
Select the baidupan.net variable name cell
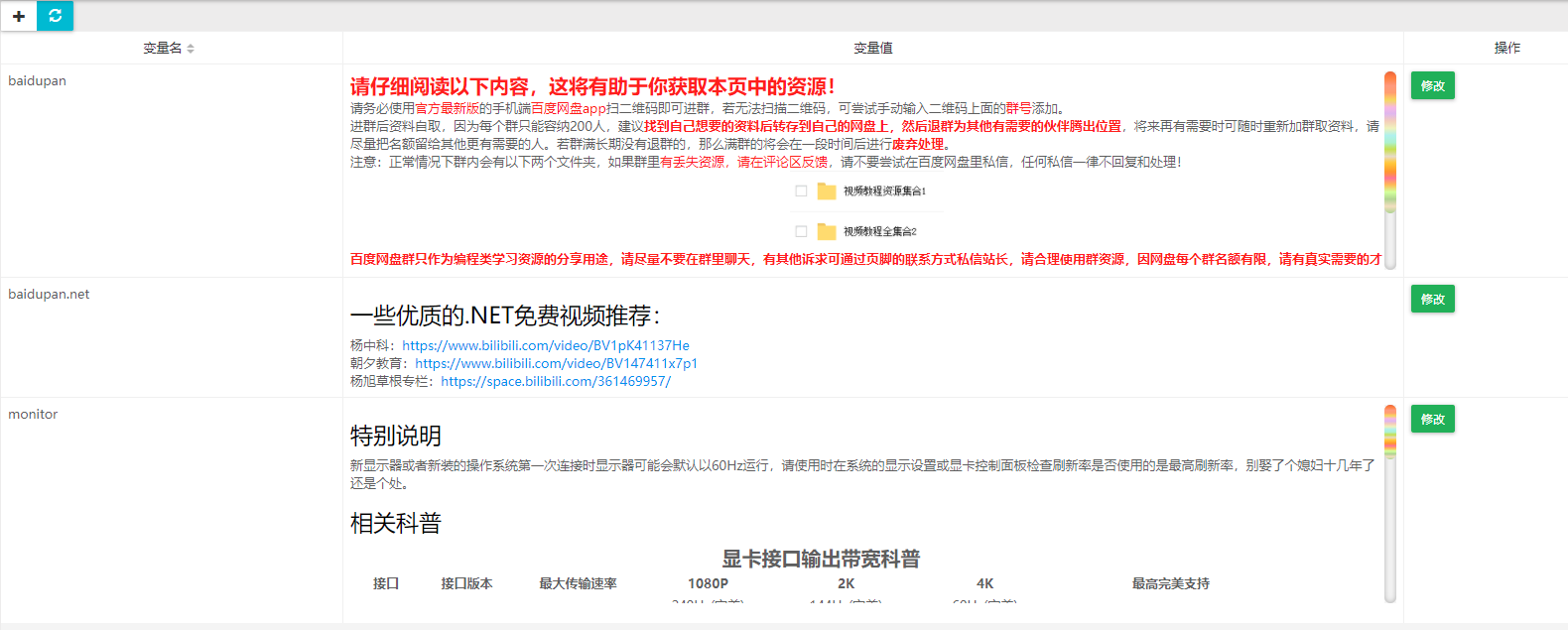(x=49, y=295)
